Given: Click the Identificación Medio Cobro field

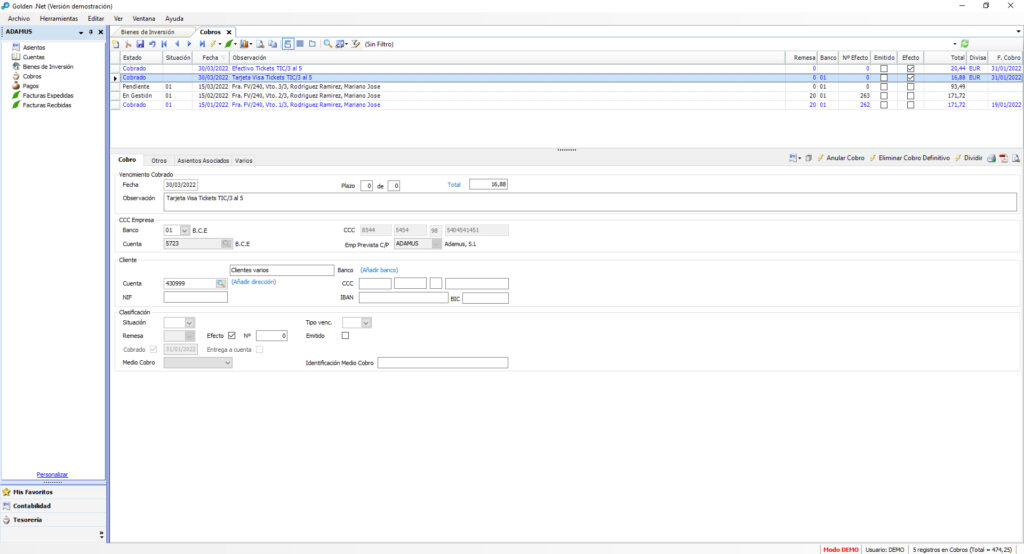Looking at the screenshot, I should point(443,363).
